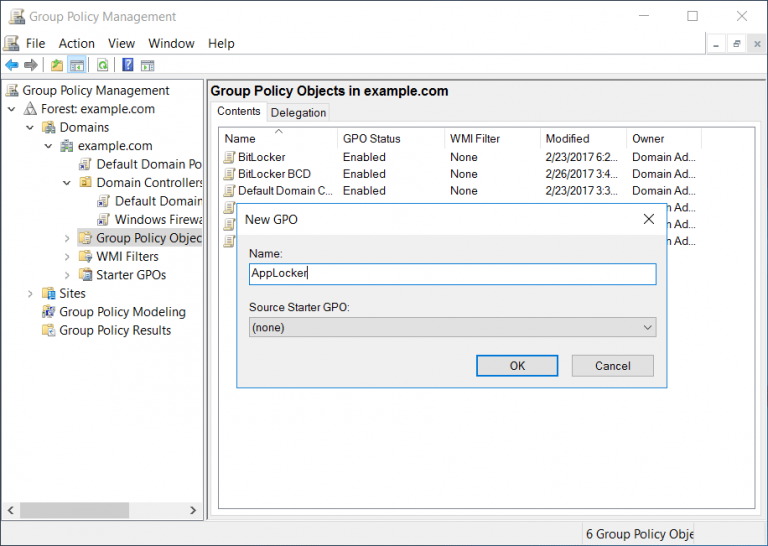Expand the Group Policy Objects node
Image resolution: width=768 pixels, height=546 pixels.
pos(67,238)
